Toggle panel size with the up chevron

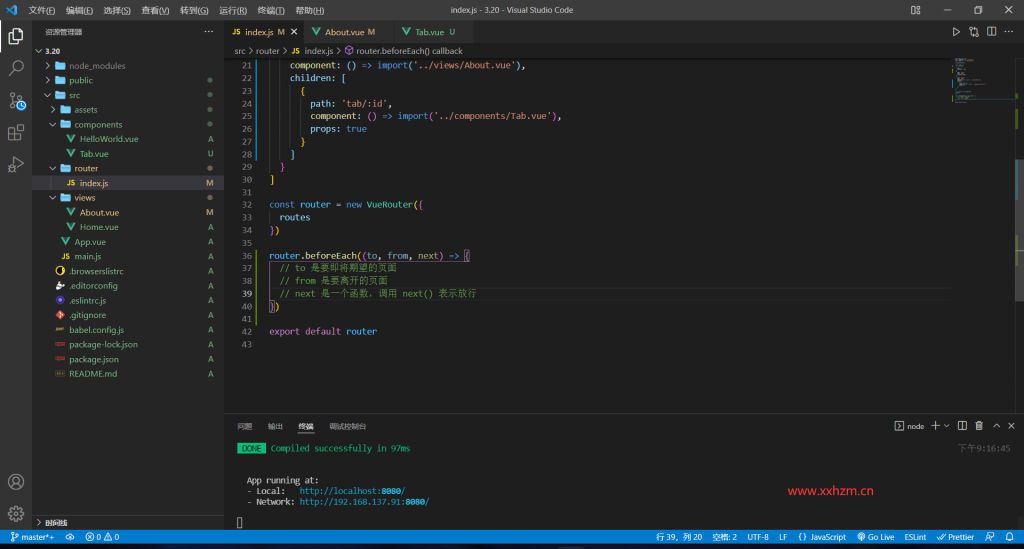(996, 426)
